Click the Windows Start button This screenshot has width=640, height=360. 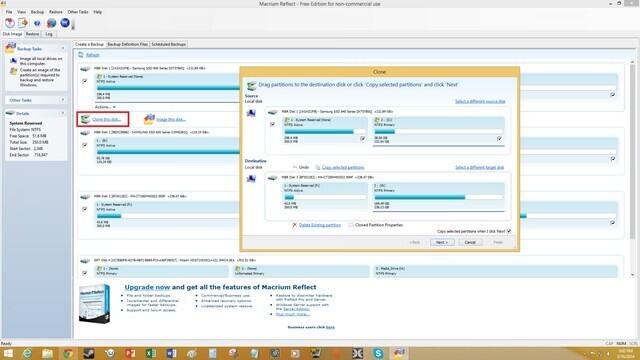pos(8,353)
